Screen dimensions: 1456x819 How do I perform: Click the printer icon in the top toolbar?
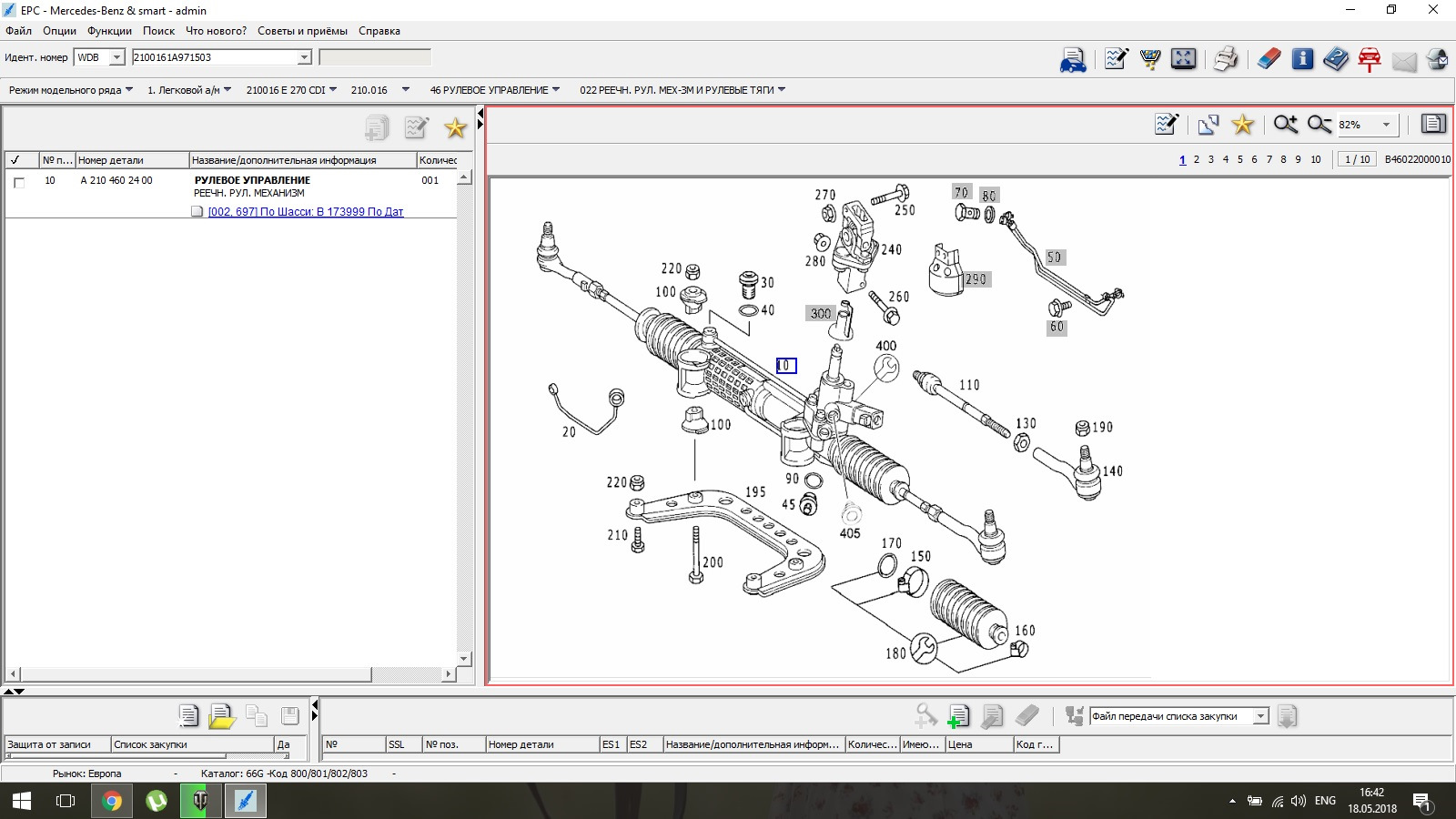(1226, 59)
